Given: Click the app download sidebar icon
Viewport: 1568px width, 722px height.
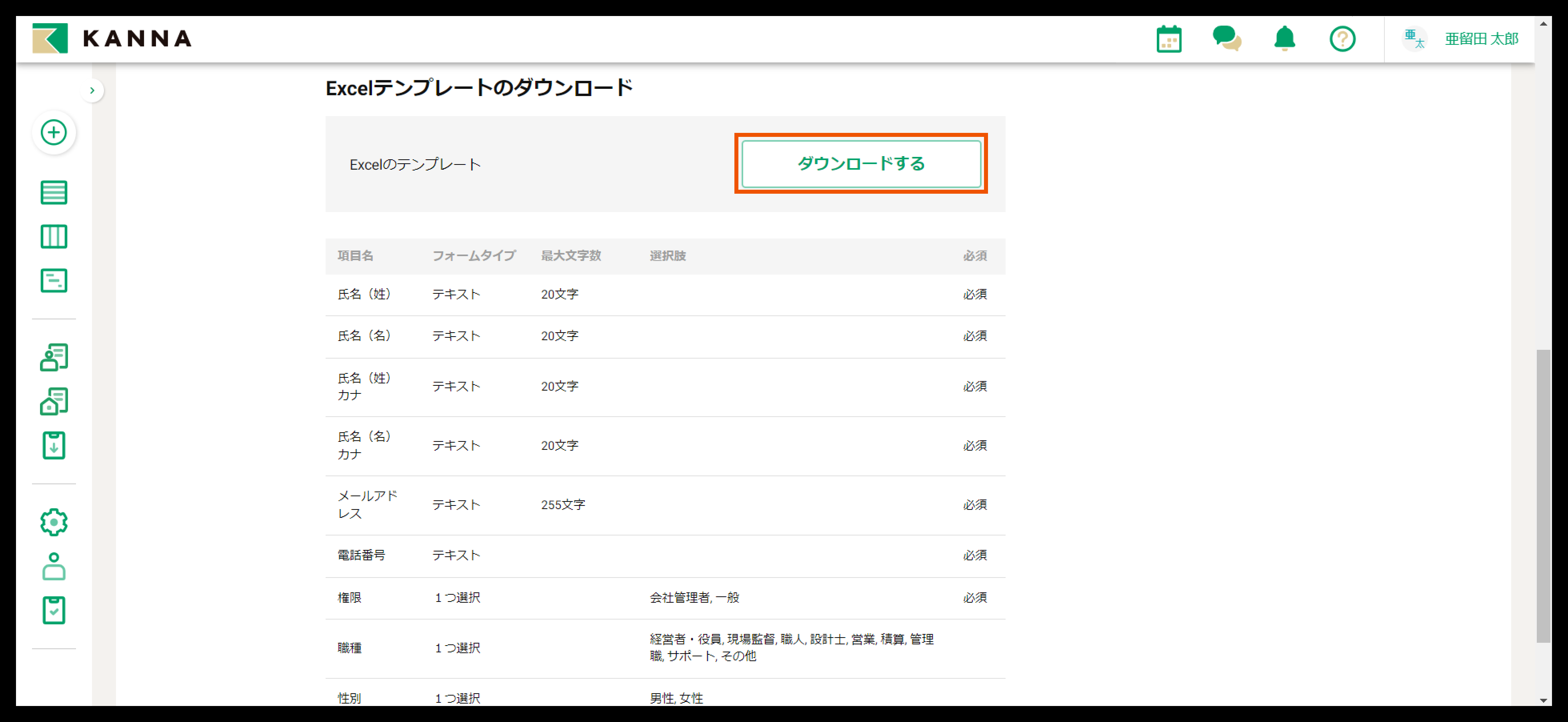Looking at the screenshot, I should click(54, 445).
